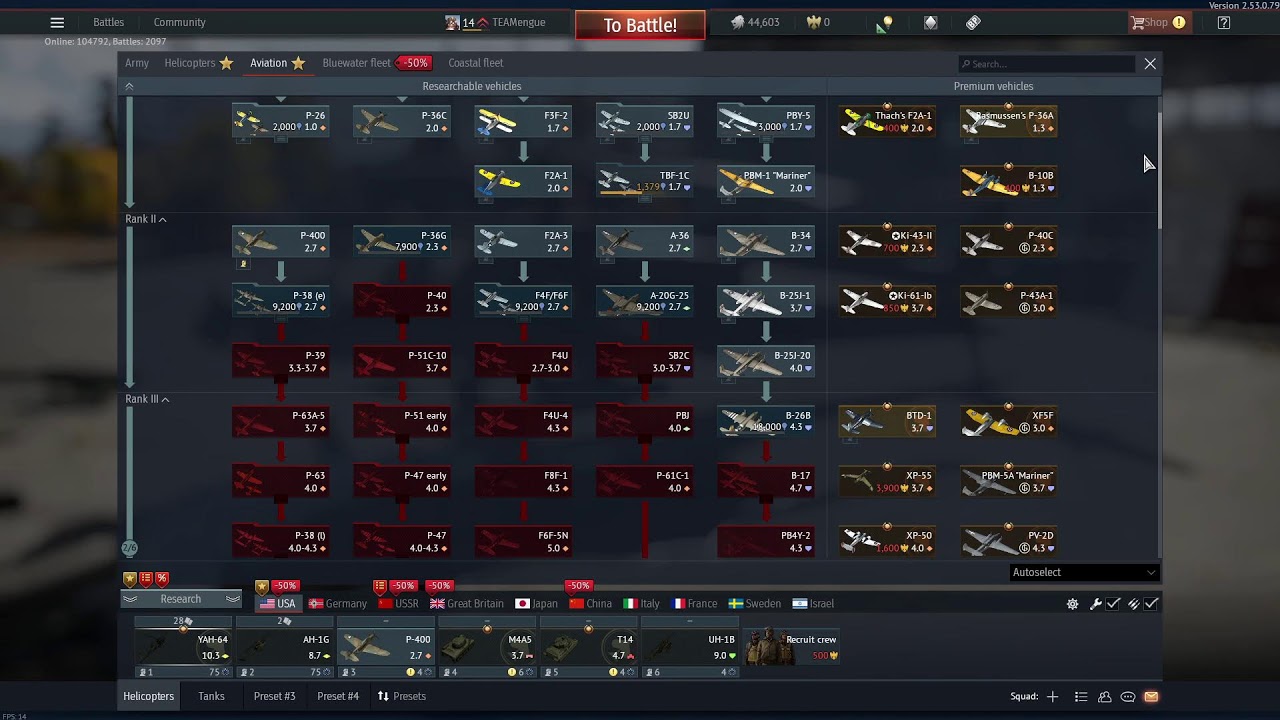Close the research tree window
This screenshot has width=1280, height=720.
(x=1150, y=64)
